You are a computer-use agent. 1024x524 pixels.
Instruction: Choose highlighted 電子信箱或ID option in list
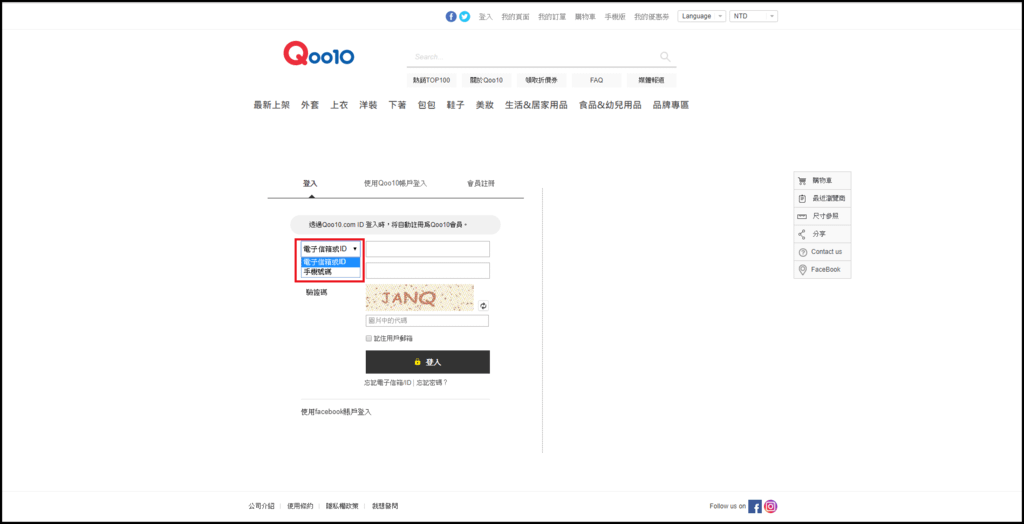pyautogui.click(x=330, y=262)
